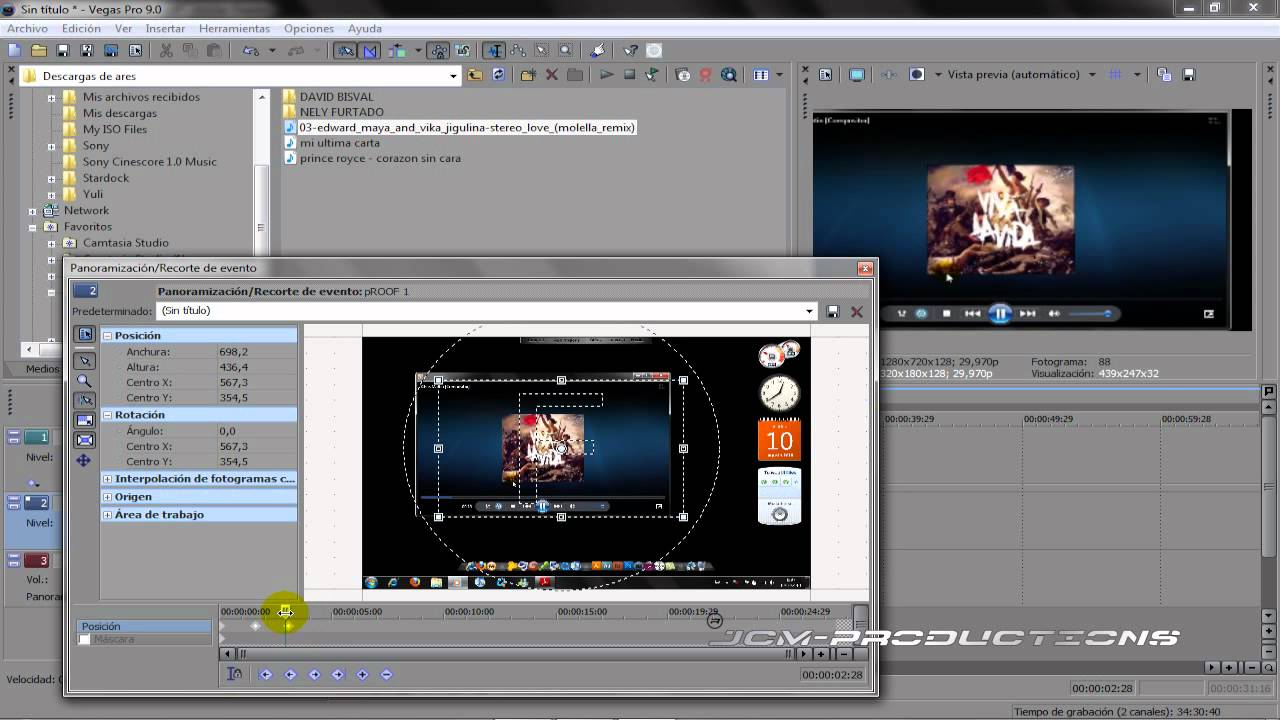The width and height of the screenshot is (1280, 720).
Task: Save the project with the floppy icon
Action: click(62, 50)
